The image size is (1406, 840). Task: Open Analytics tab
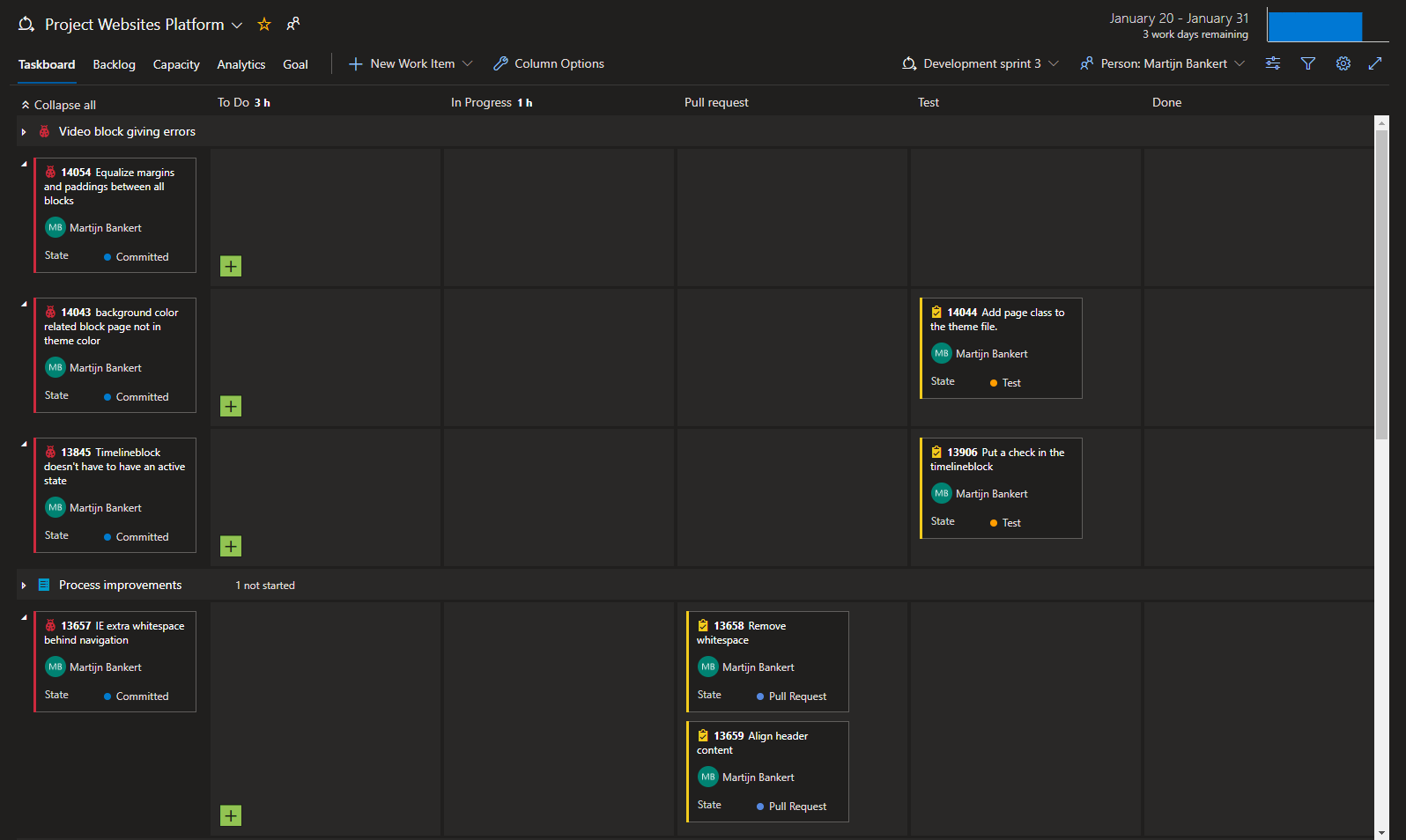click(241, 64)
